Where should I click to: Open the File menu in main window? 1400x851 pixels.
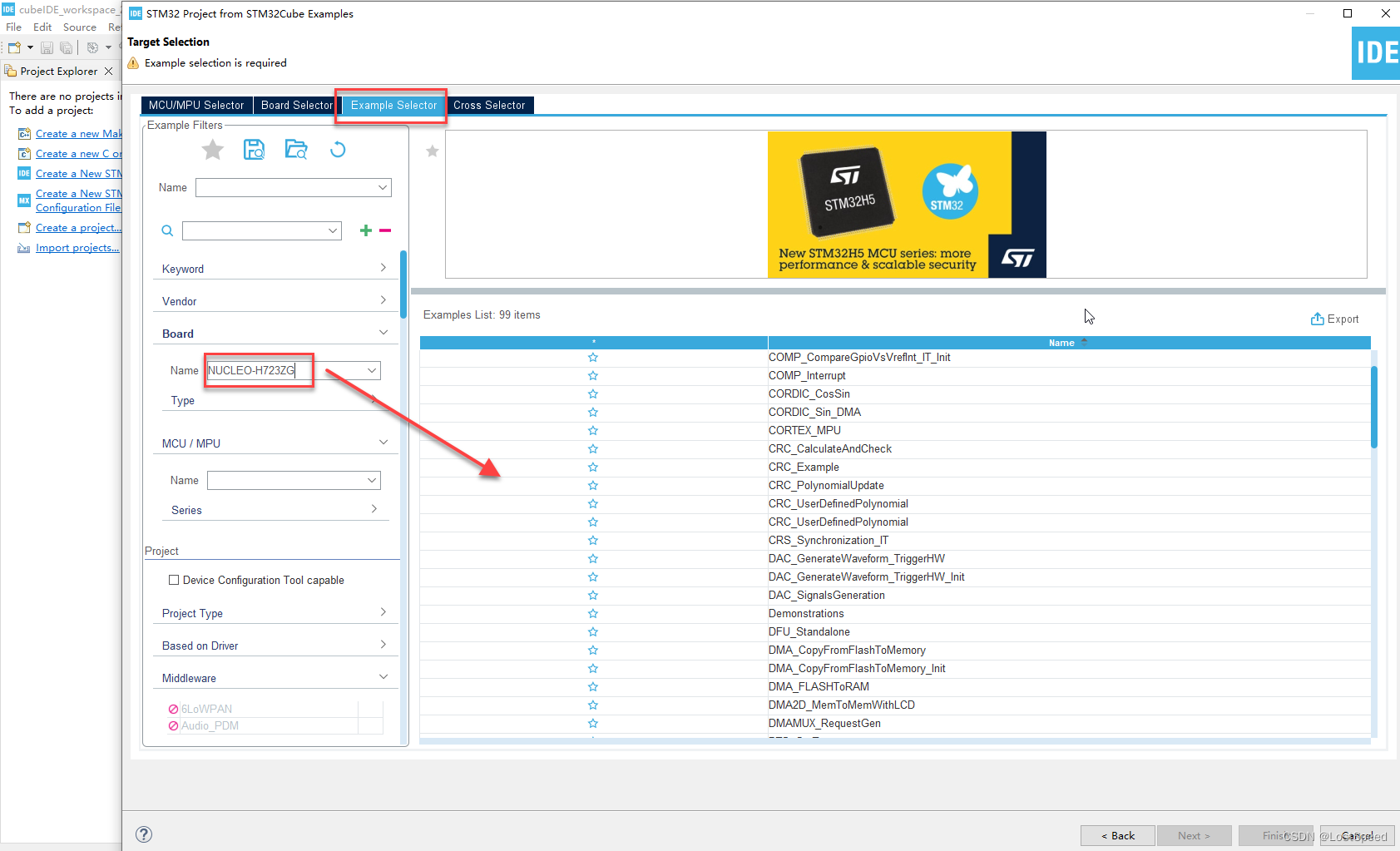[14, 27]
